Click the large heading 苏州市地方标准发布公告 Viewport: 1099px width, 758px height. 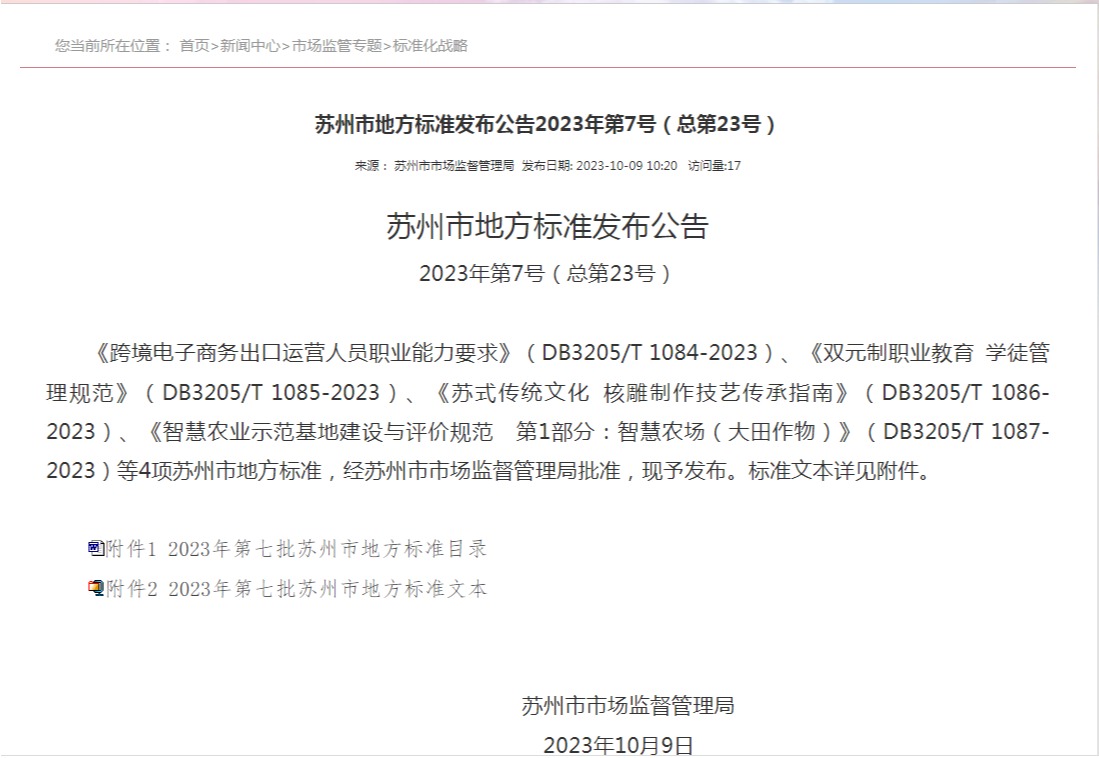[546, 226]
